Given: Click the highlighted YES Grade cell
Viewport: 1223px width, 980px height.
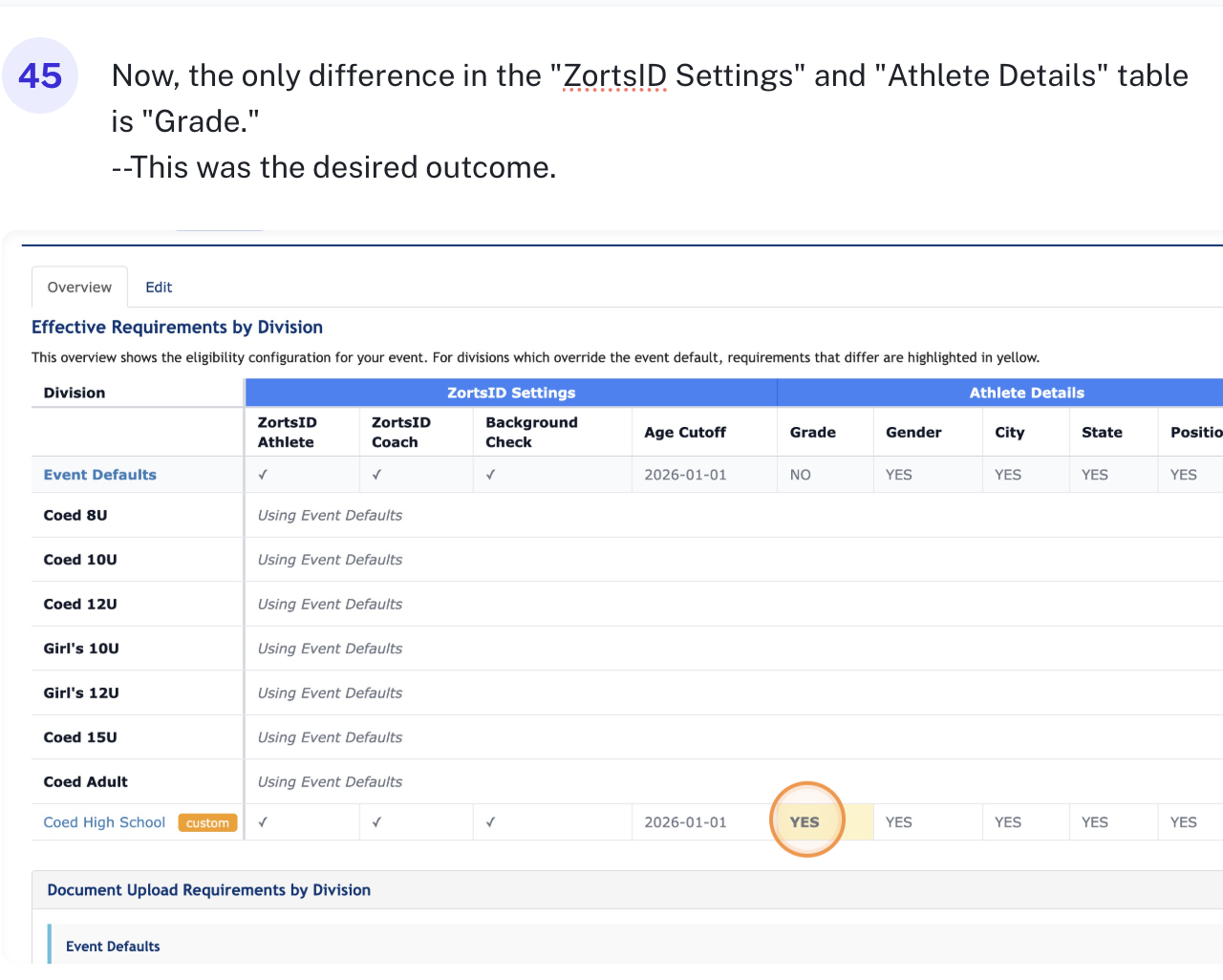Looking at the screenshot, I should click(x=805, y=822).
